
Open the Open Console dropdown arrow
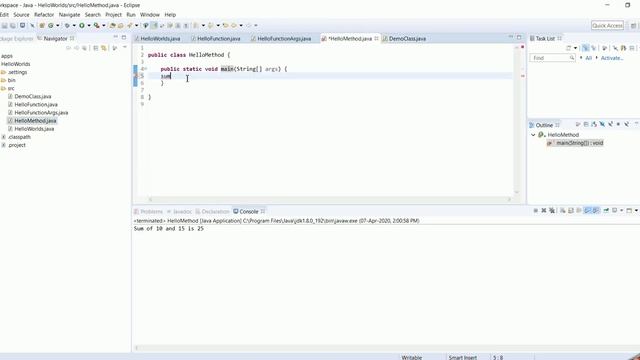tap(636, 211)
